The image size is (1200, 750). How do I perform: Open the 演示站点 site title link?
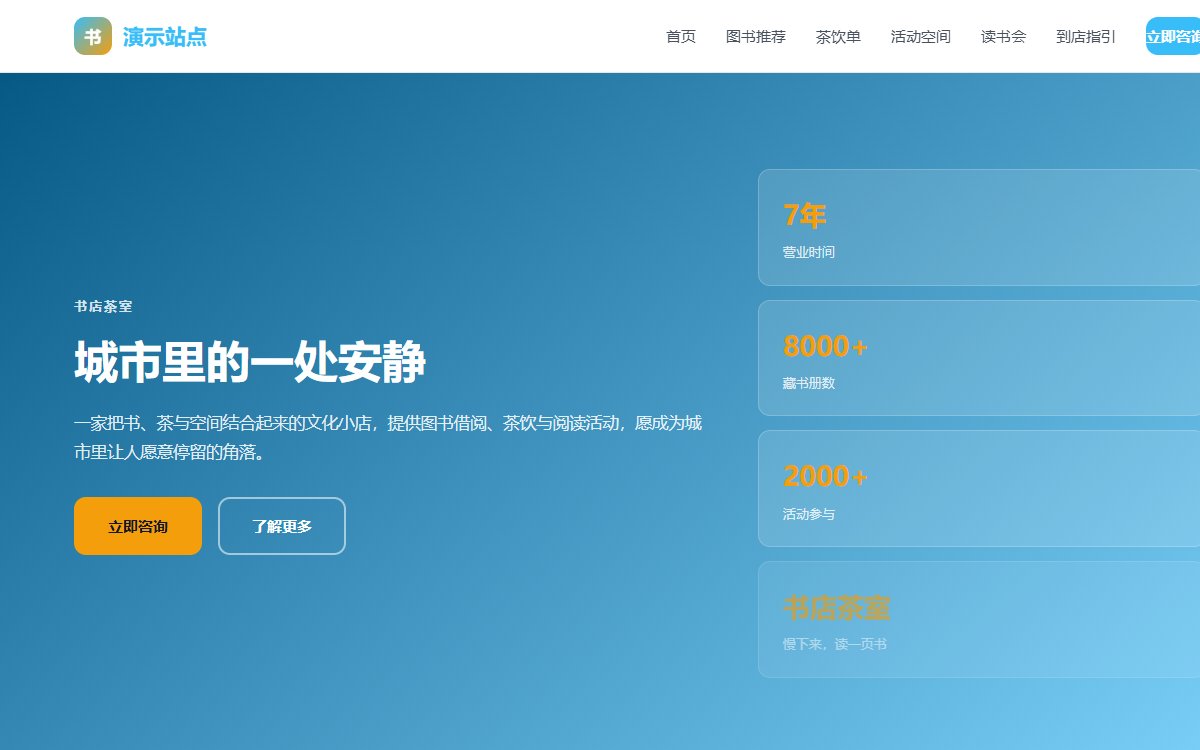point(165,37)
